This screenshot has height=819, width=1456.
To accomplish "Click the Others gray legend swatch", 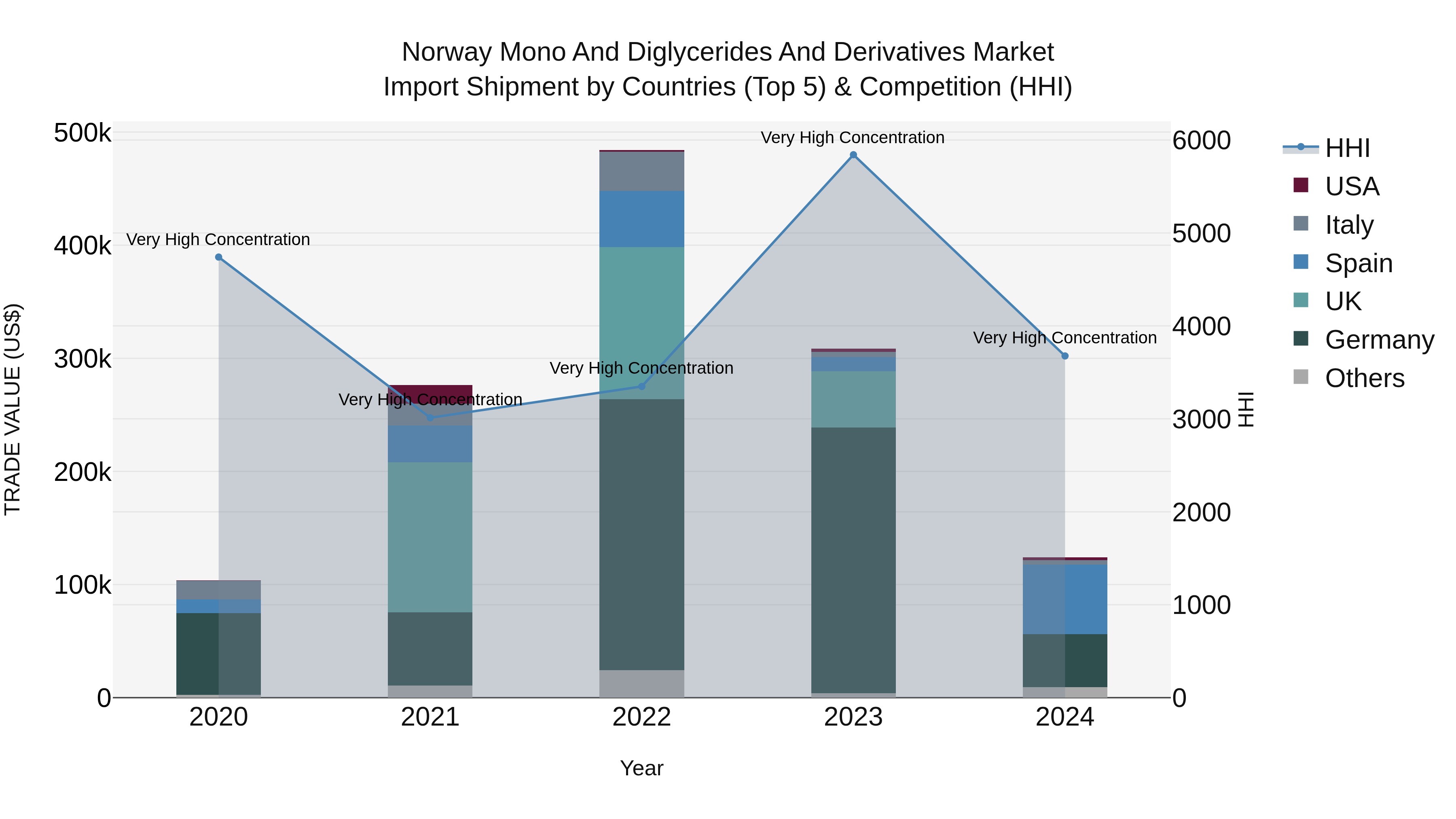I will tap(1301, 377).
